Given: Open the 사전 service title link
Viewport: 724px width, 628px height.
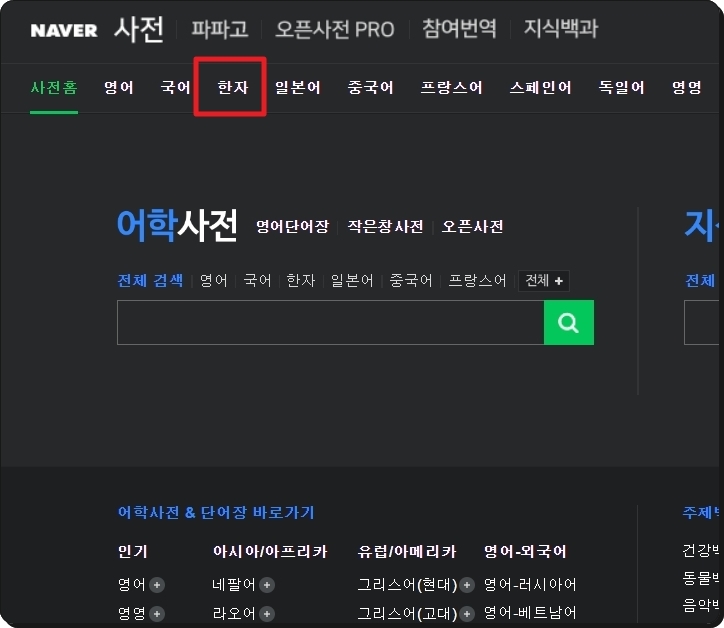Looking at the screenshot, I should [x=139, y=30].
